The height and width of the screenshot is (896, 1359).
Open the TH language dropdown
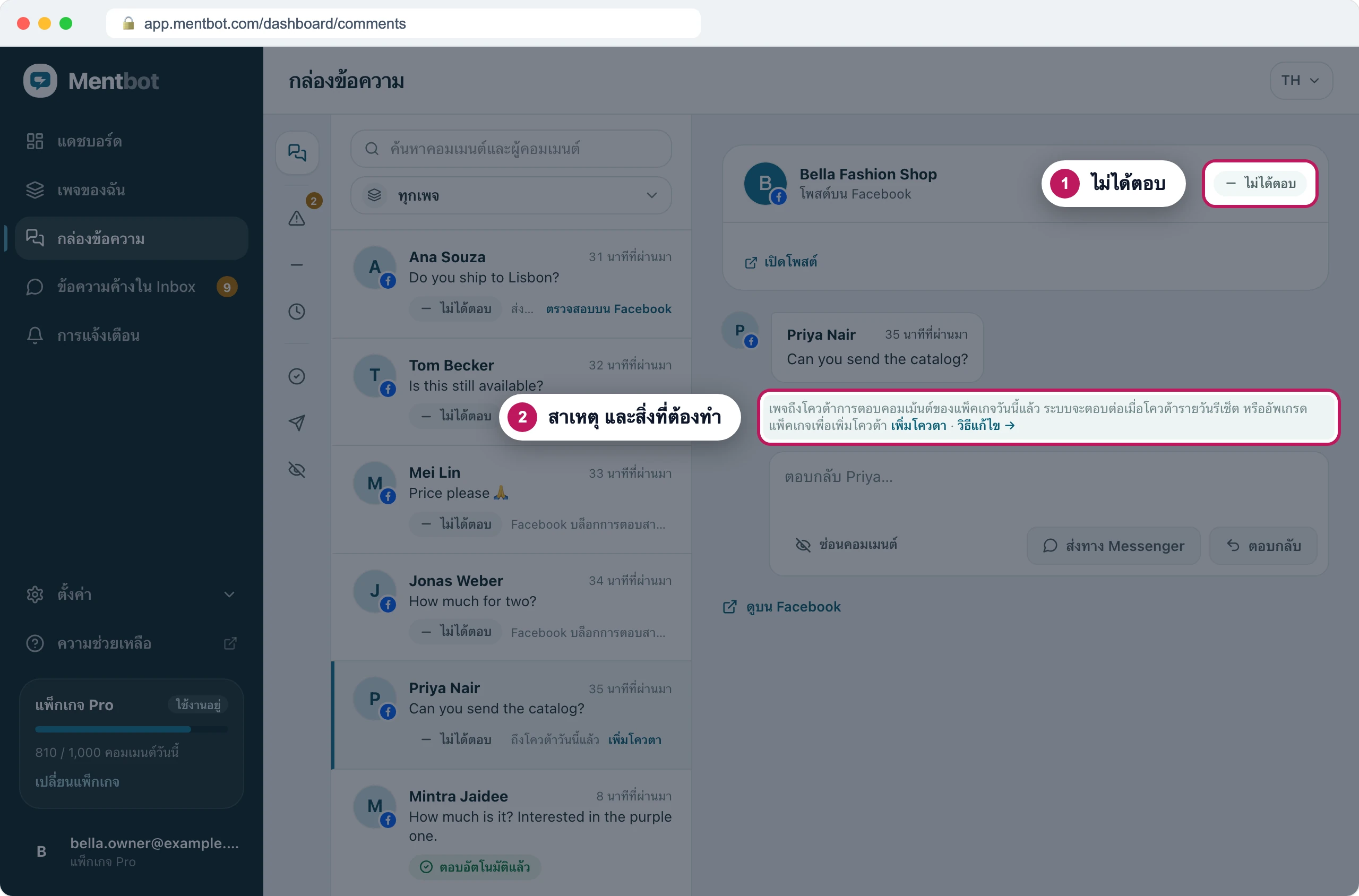[x=1301, y=81]
